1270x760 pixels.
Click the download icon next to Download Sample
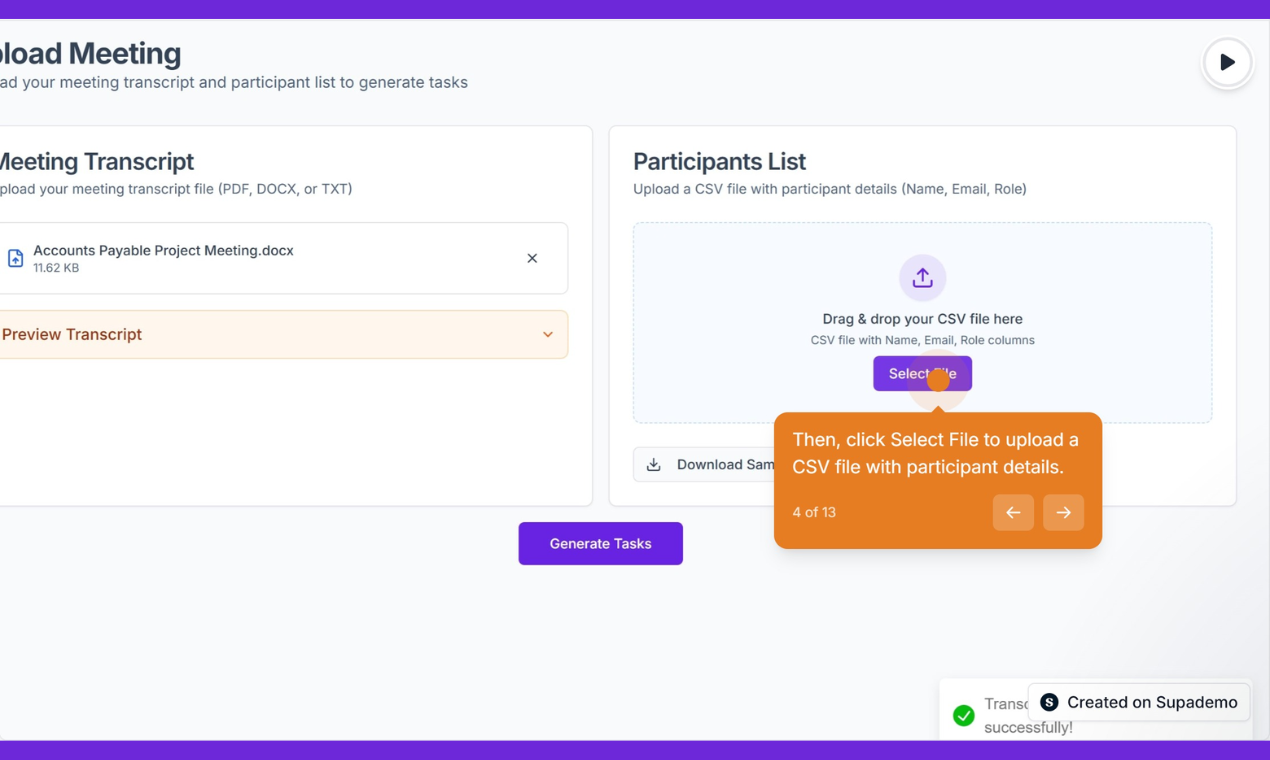click(653, 464)
